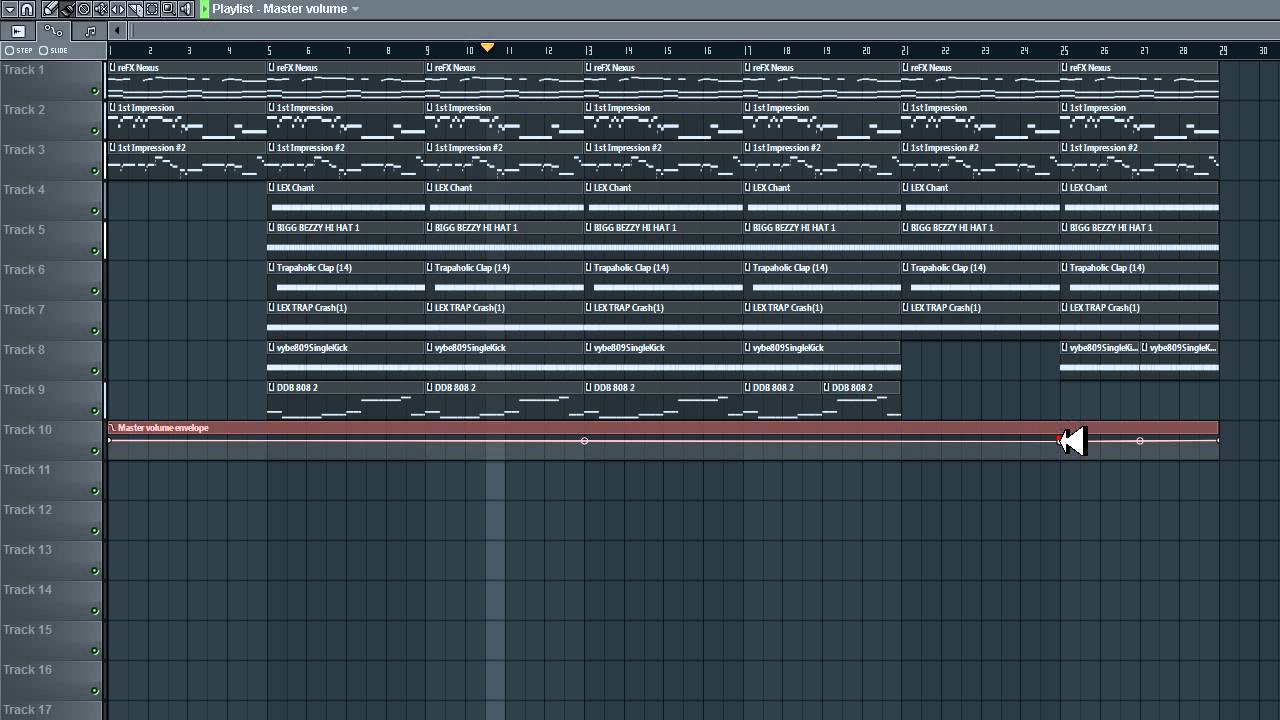Select the envelope control point at bar 13

(585, 441)
